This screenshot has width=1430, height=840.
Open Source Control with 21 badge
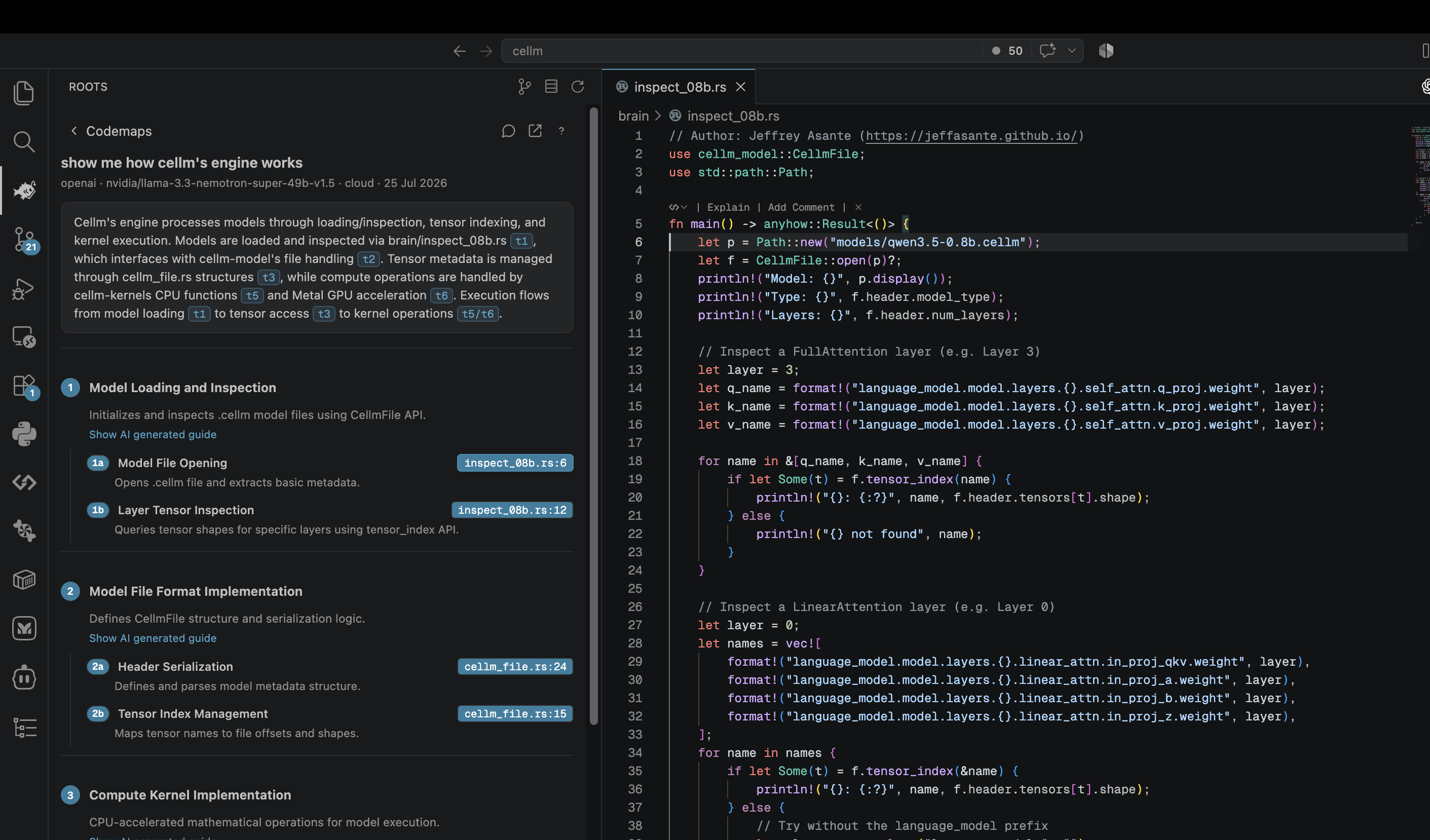25,240
